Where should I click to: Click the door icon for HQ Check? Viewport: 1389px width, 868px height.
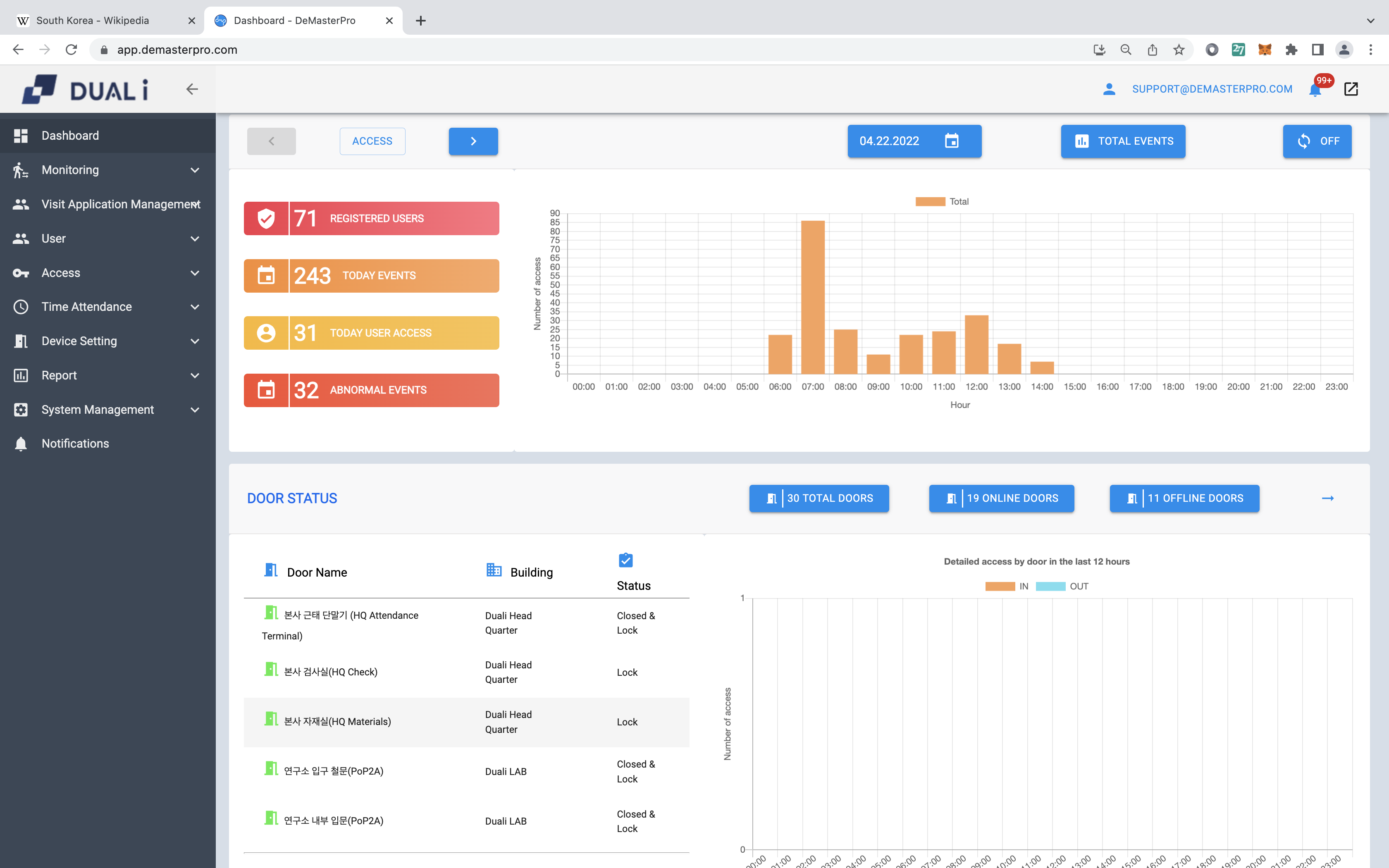point(271,669)
